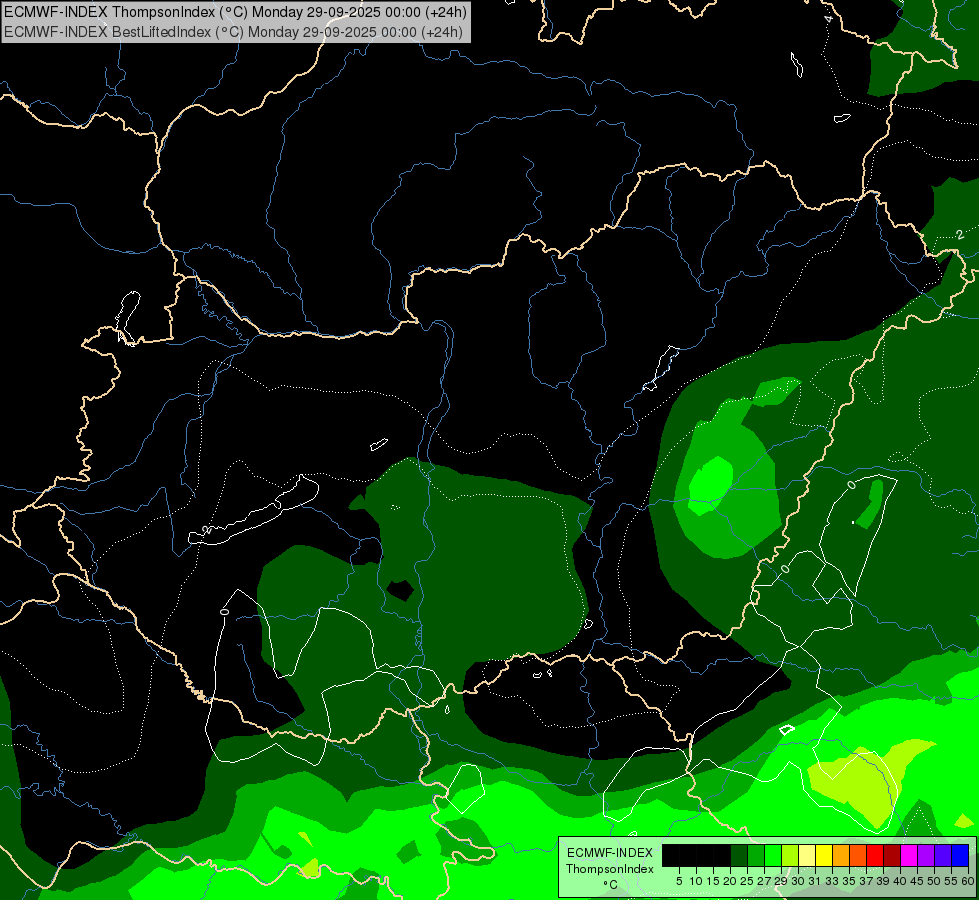Click the legend scale value 33
This screenshot has height=900, width=979.
pyautogui.click(x=832, y=881)
